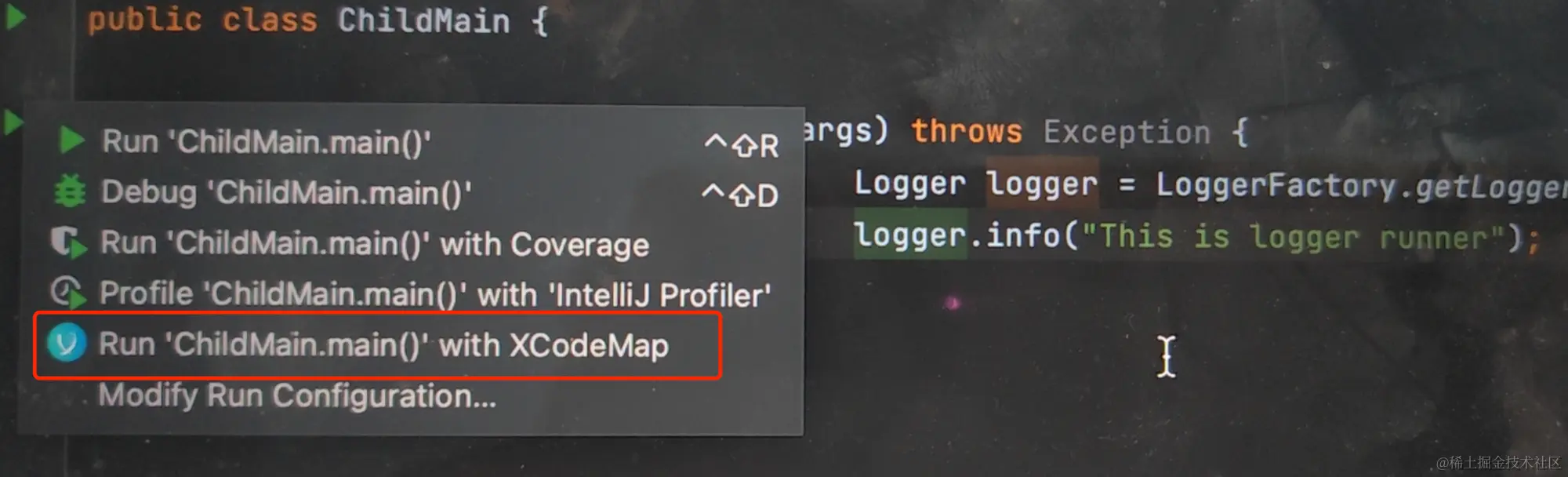Click the ChildMain class name in code

(x=423, y=20)
